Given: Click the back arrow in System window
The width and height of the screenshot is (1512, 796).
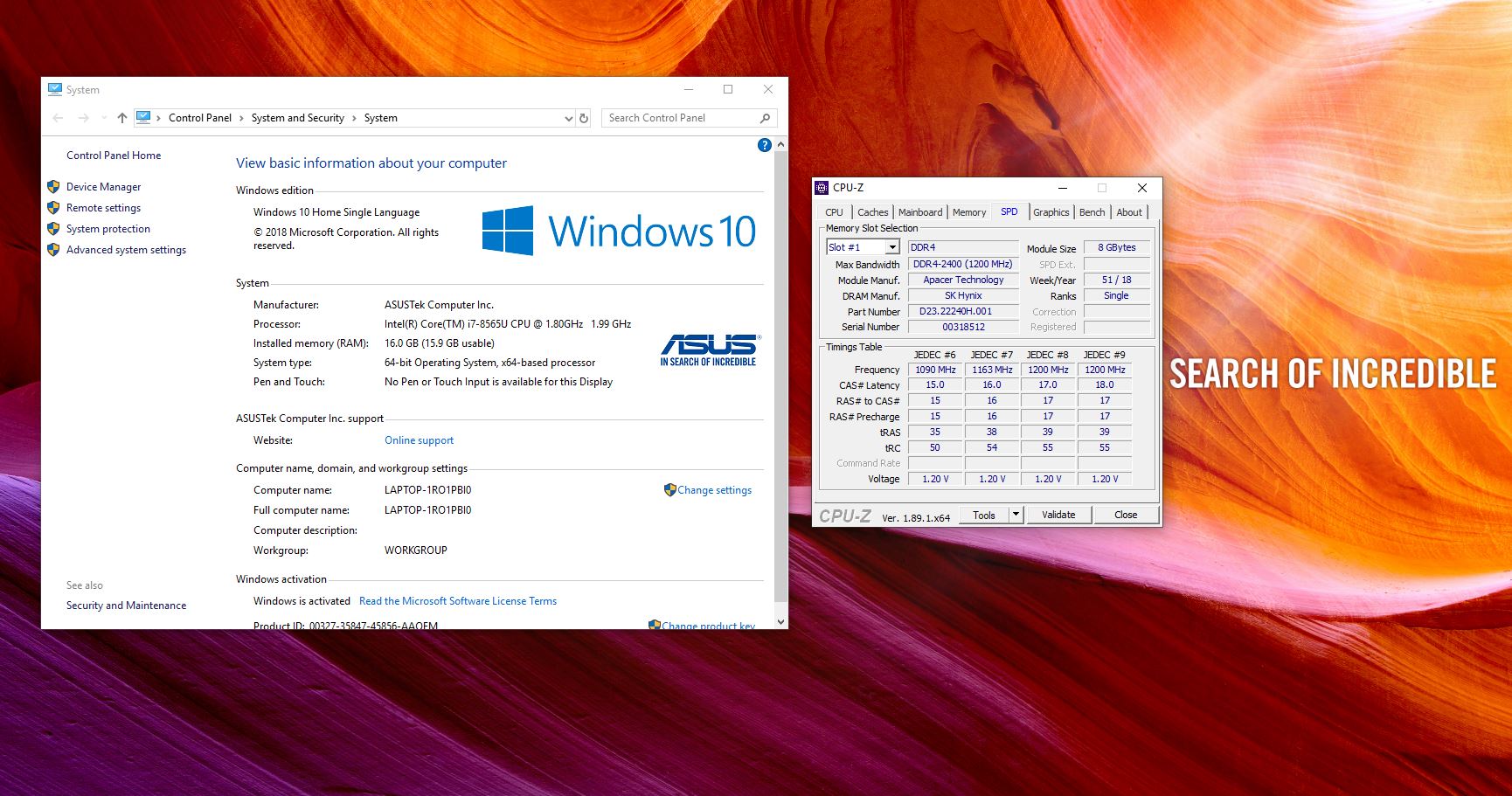Looking at the screenshot, I should (59, 118).
